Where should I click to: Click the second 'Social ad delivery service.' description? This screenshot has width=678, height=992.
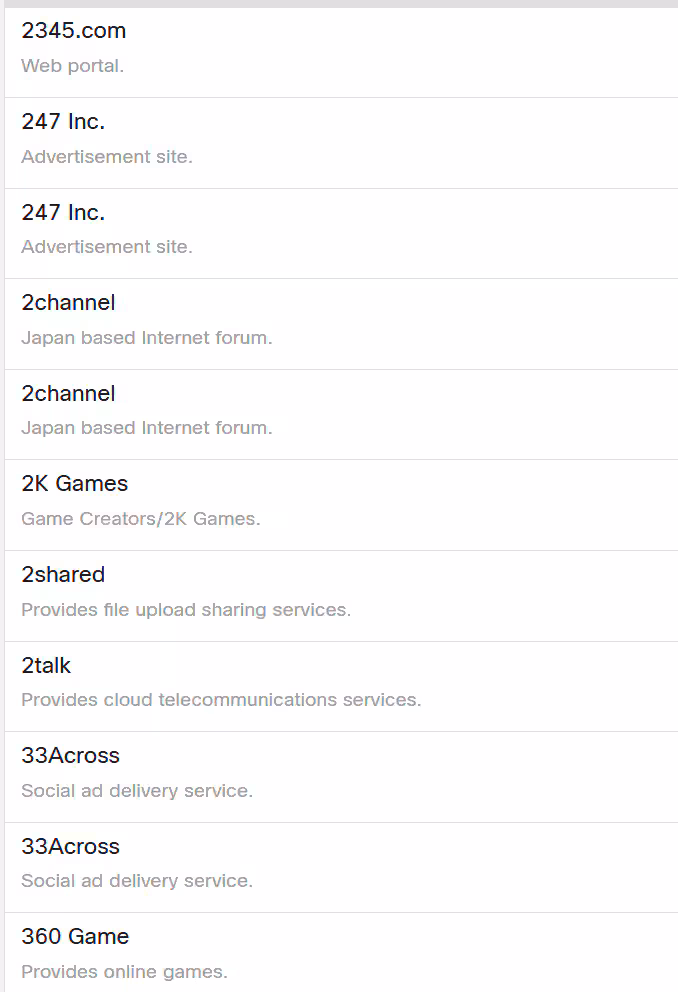[x=137, y=881]
